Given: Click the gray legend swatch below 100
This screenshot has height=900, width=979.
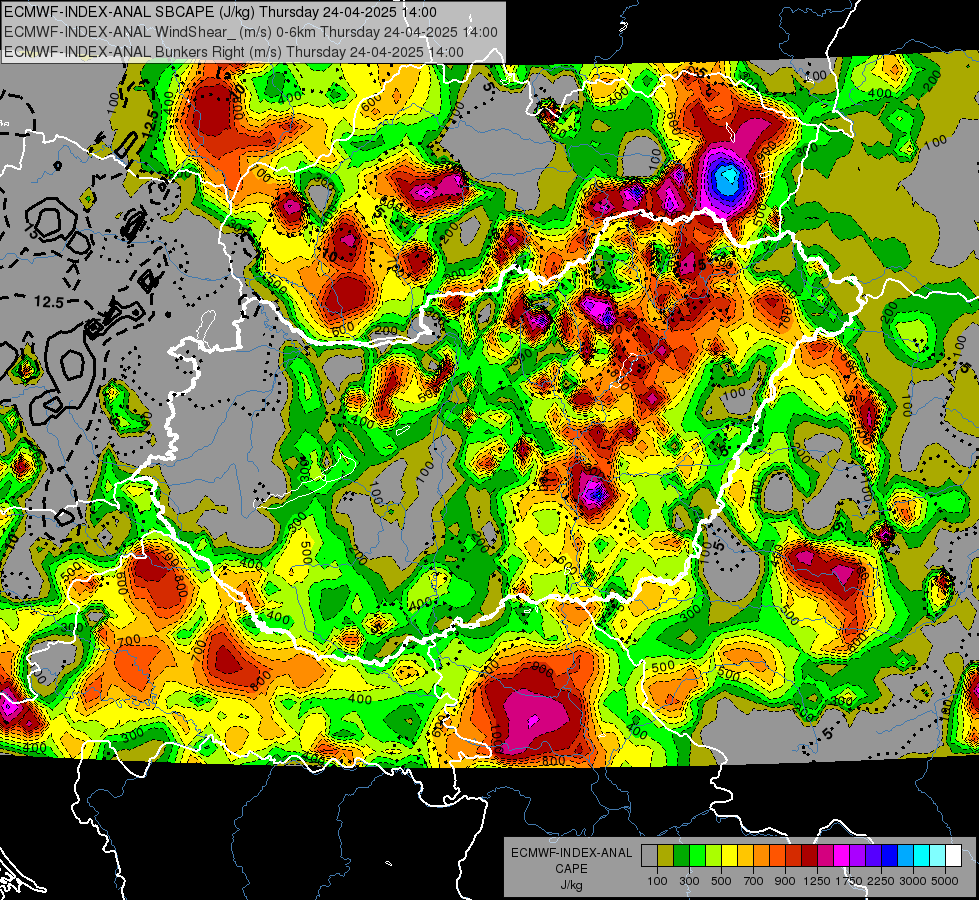Looking at the screenshot, I should coord(649,856).
